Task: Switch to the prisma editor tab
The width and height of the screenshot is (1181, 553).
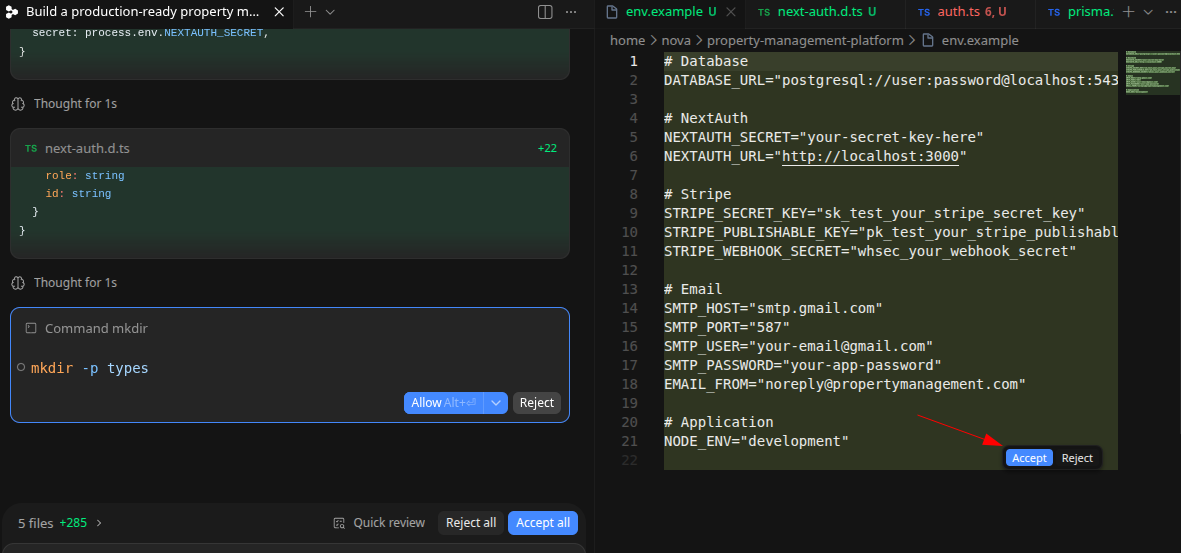Action: coord(1091,12)
